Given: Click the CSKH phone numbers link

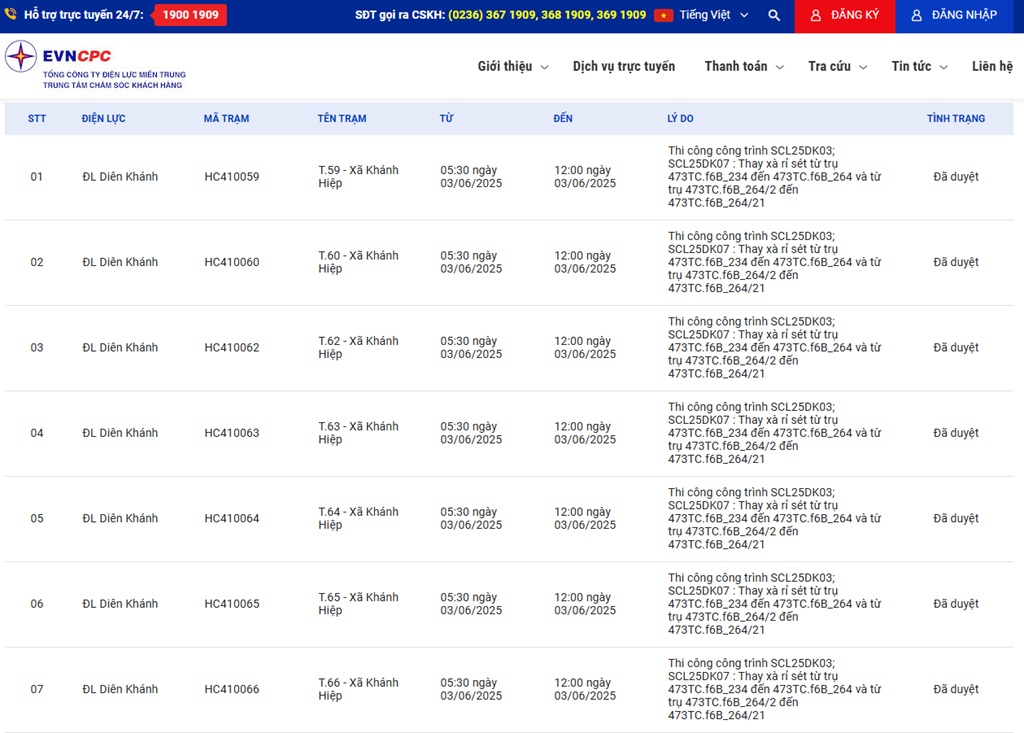Looking at the screenshot, I should [x=547, y=15].
